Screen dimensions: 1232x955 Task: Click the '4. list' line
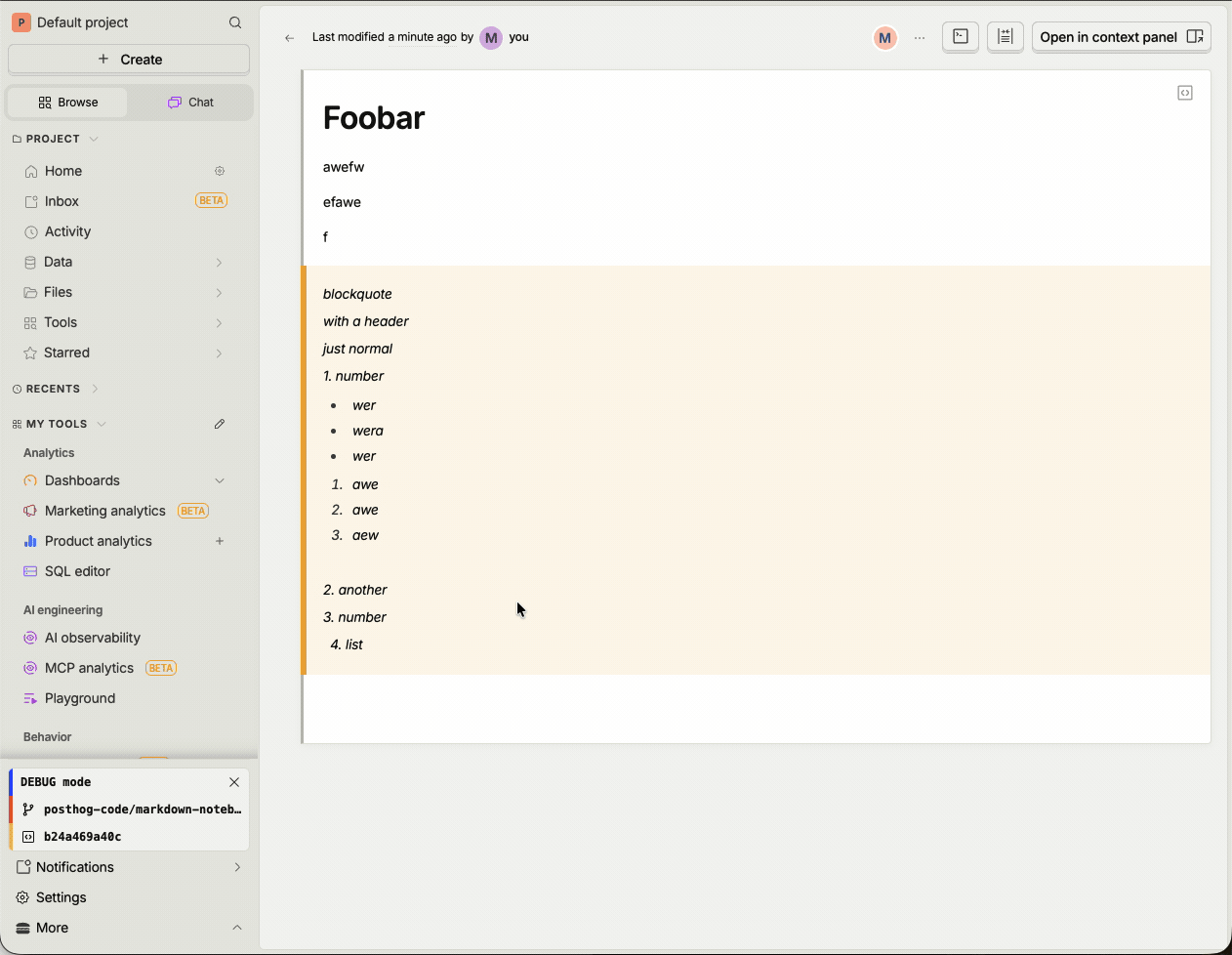click(347, 644)
